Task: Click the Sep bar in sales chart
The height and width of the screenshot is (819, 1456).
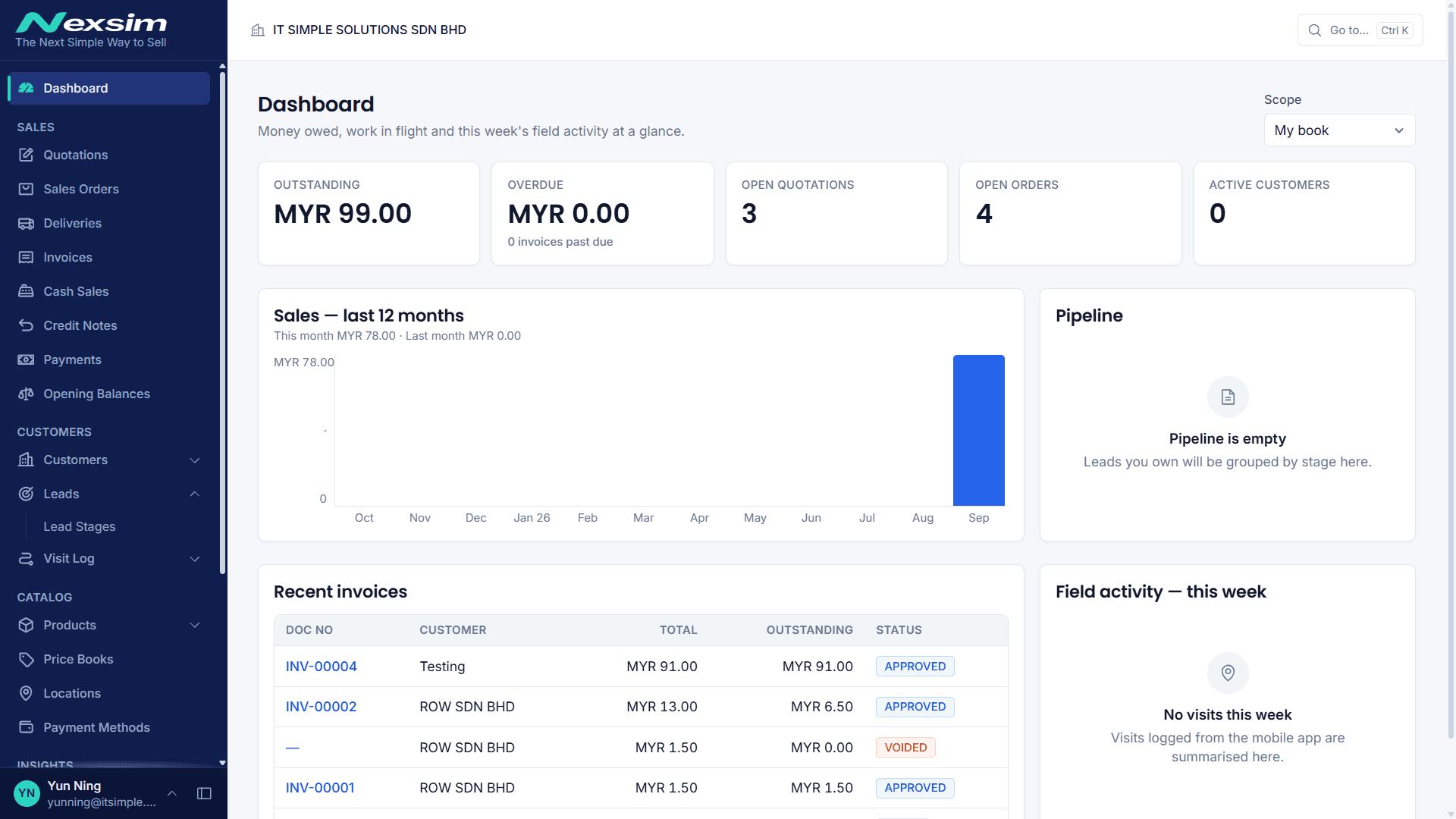Action: 978,430
